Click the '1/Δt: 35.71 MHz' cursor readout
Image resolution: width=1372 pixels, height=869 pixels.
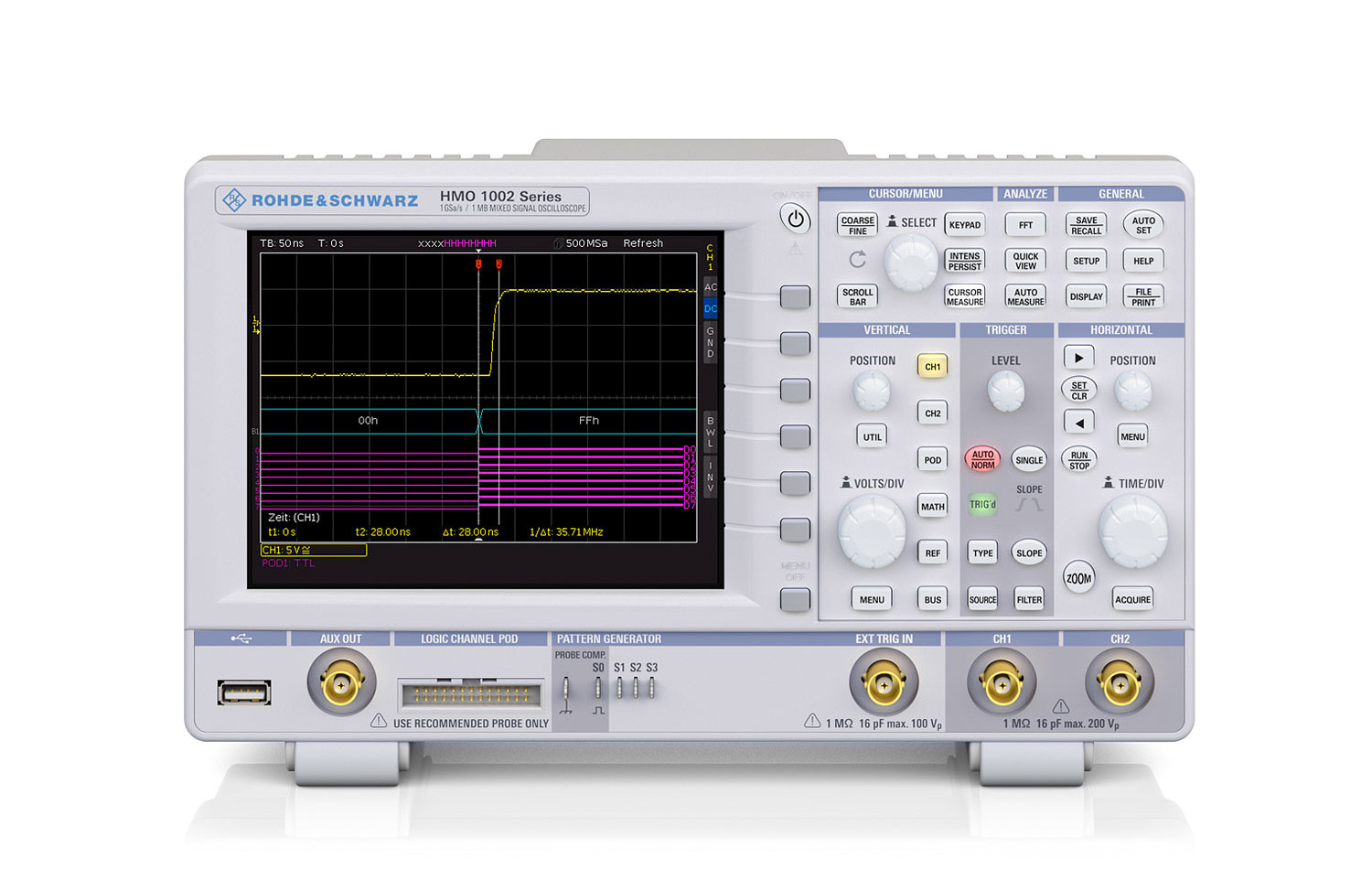(566, 531)
